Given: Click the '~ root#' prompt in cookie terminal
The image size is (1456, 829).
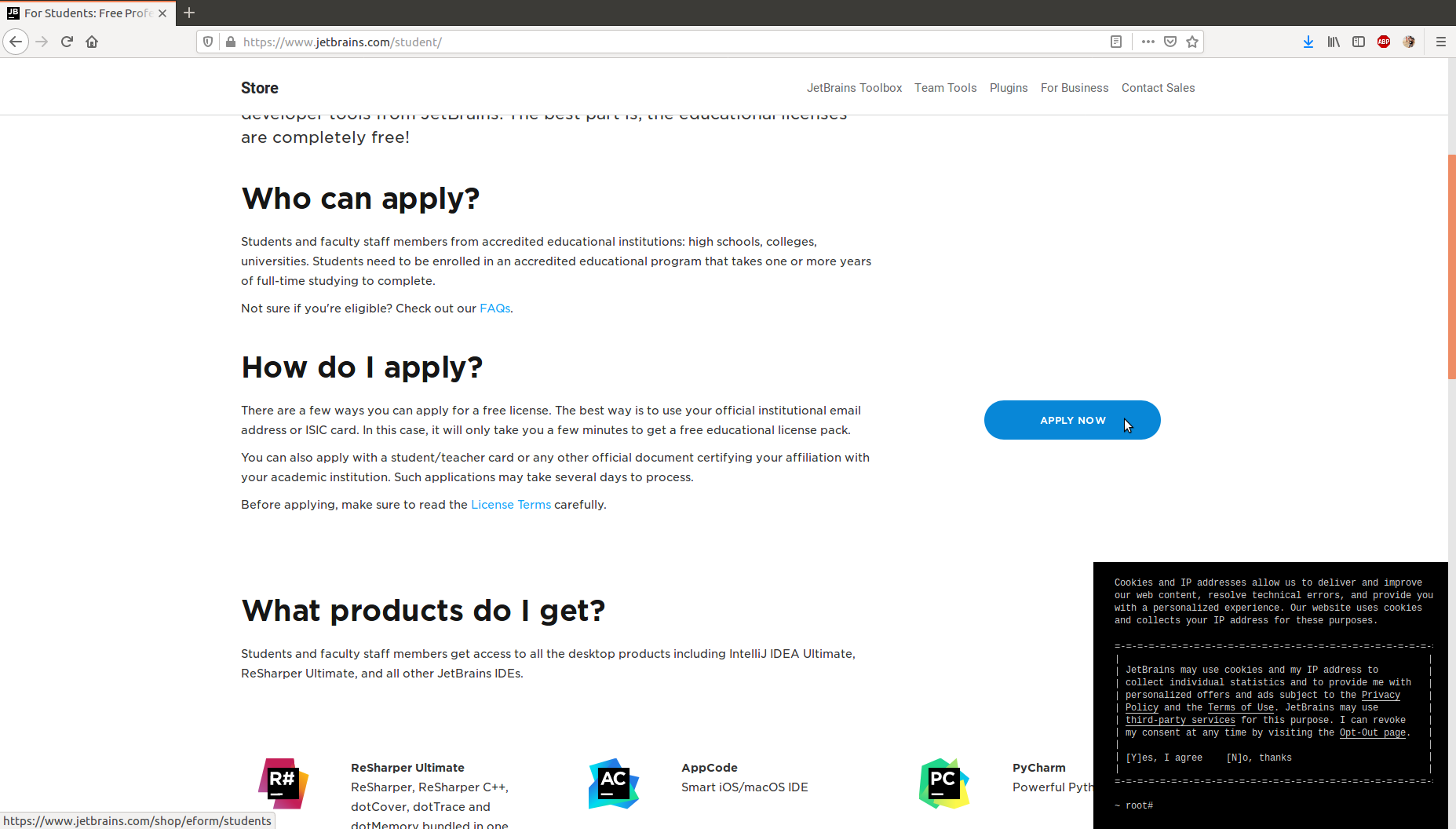Looking at the screenshot, I should pyautogui.click(x=1133, y=806).
